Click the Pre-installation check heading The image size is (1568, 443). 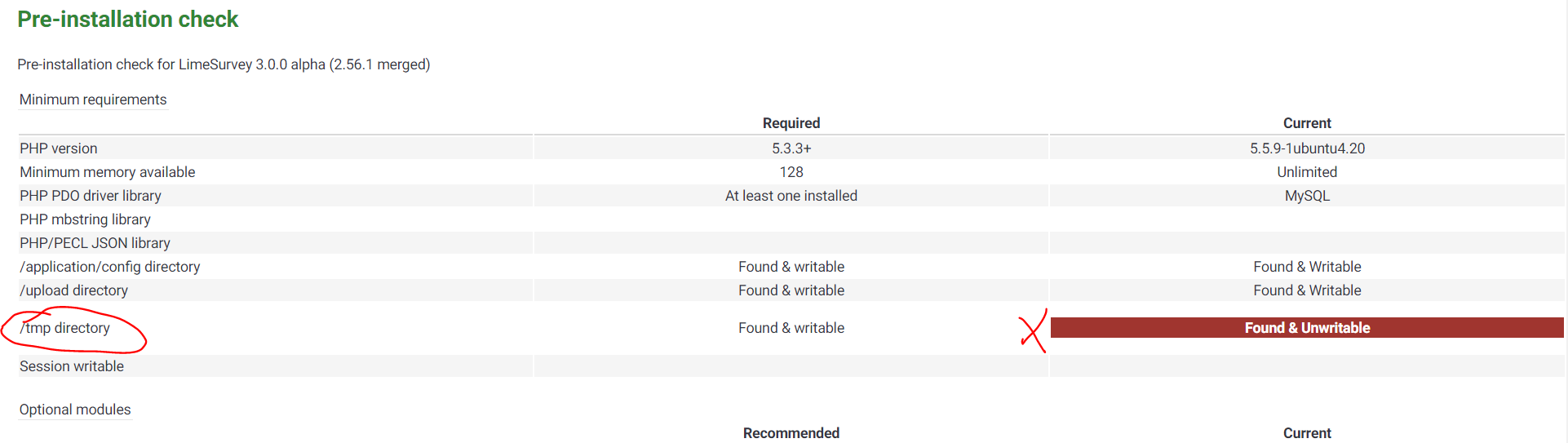point(128,20)
